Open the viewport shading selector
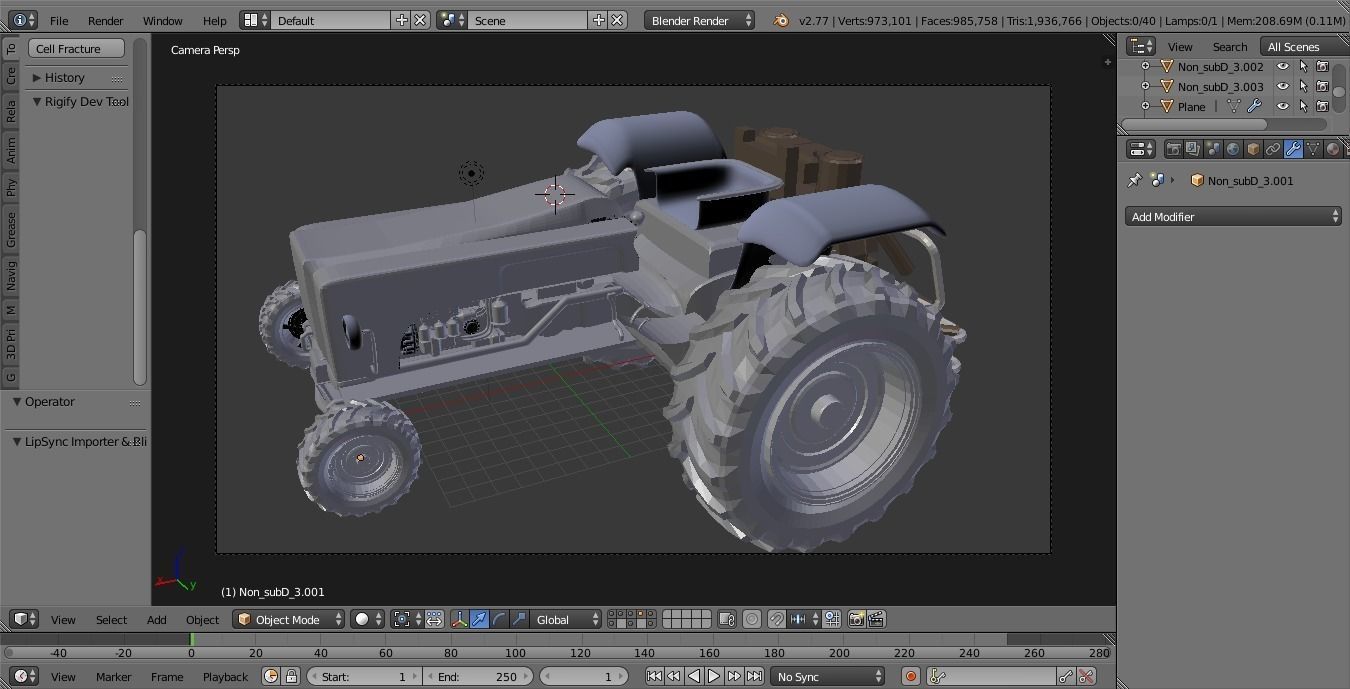Image resolution: width=1350 pixels, height=689 pixels. pyautogui.click(x=367, y=619)
